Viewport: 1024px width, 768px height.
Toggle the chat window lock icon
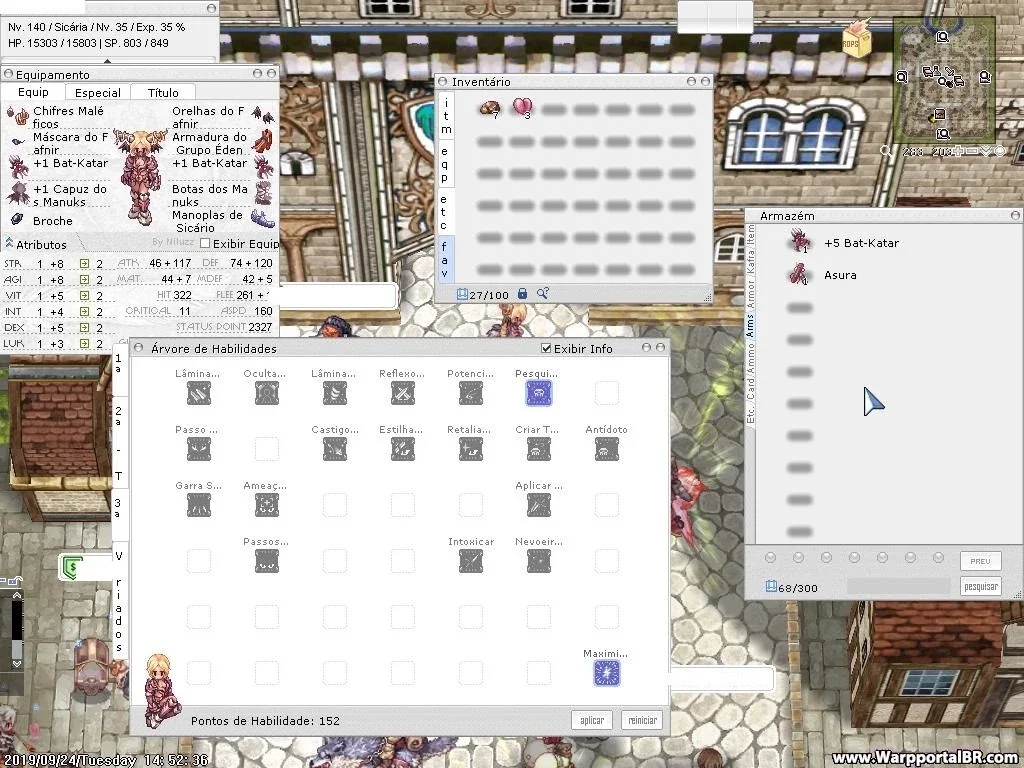pos(16,580)
